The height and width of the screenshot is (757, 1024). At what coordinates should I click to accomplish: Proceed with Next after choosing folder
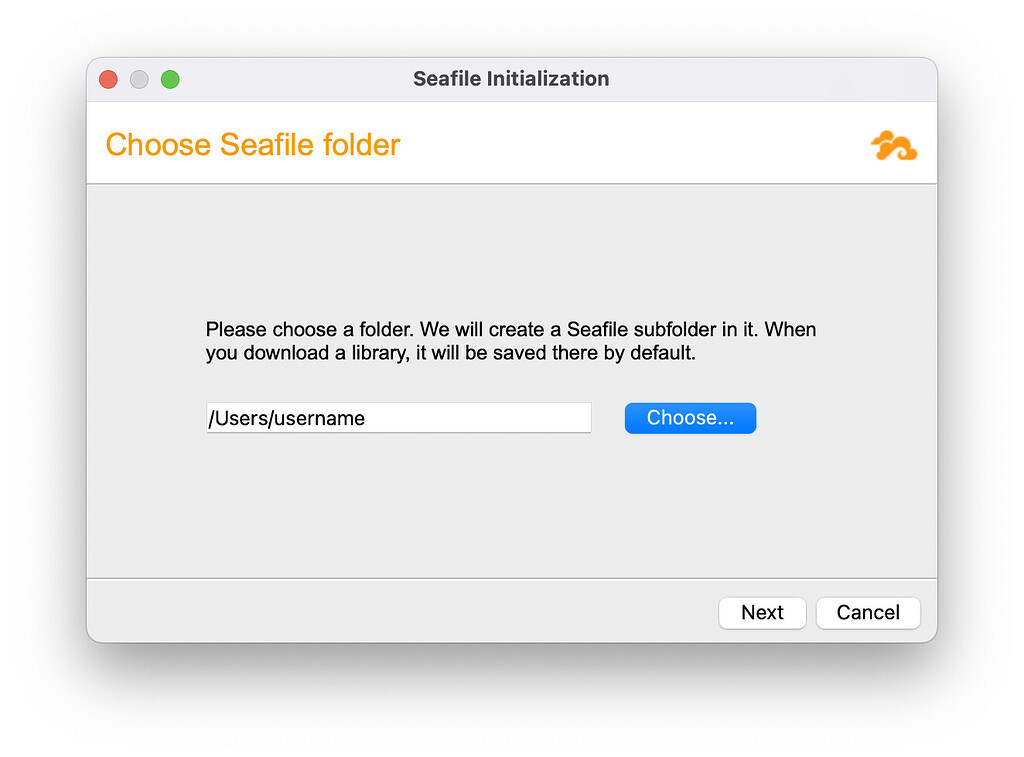pyautogui.click(x=762, y=612)
